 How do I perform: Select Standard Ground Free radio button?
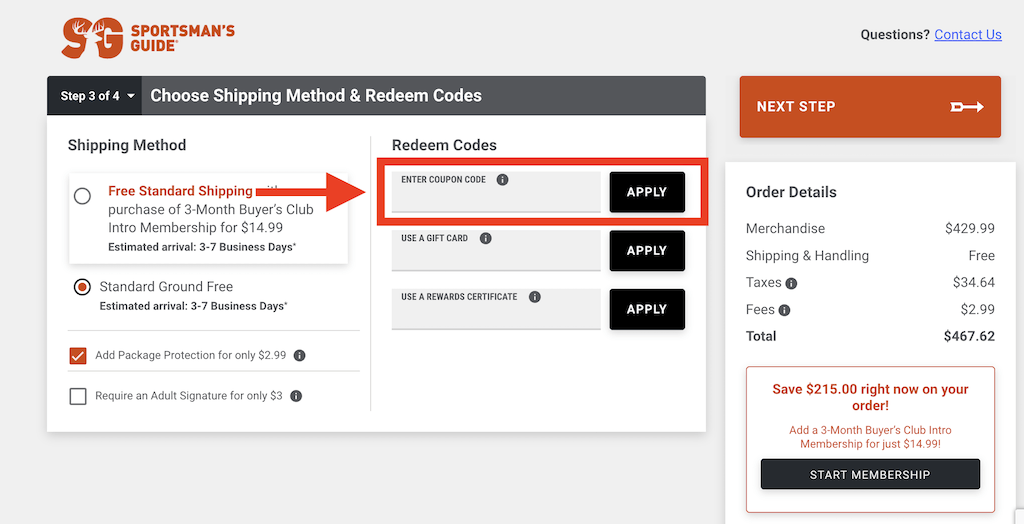[x=82, y=287]
